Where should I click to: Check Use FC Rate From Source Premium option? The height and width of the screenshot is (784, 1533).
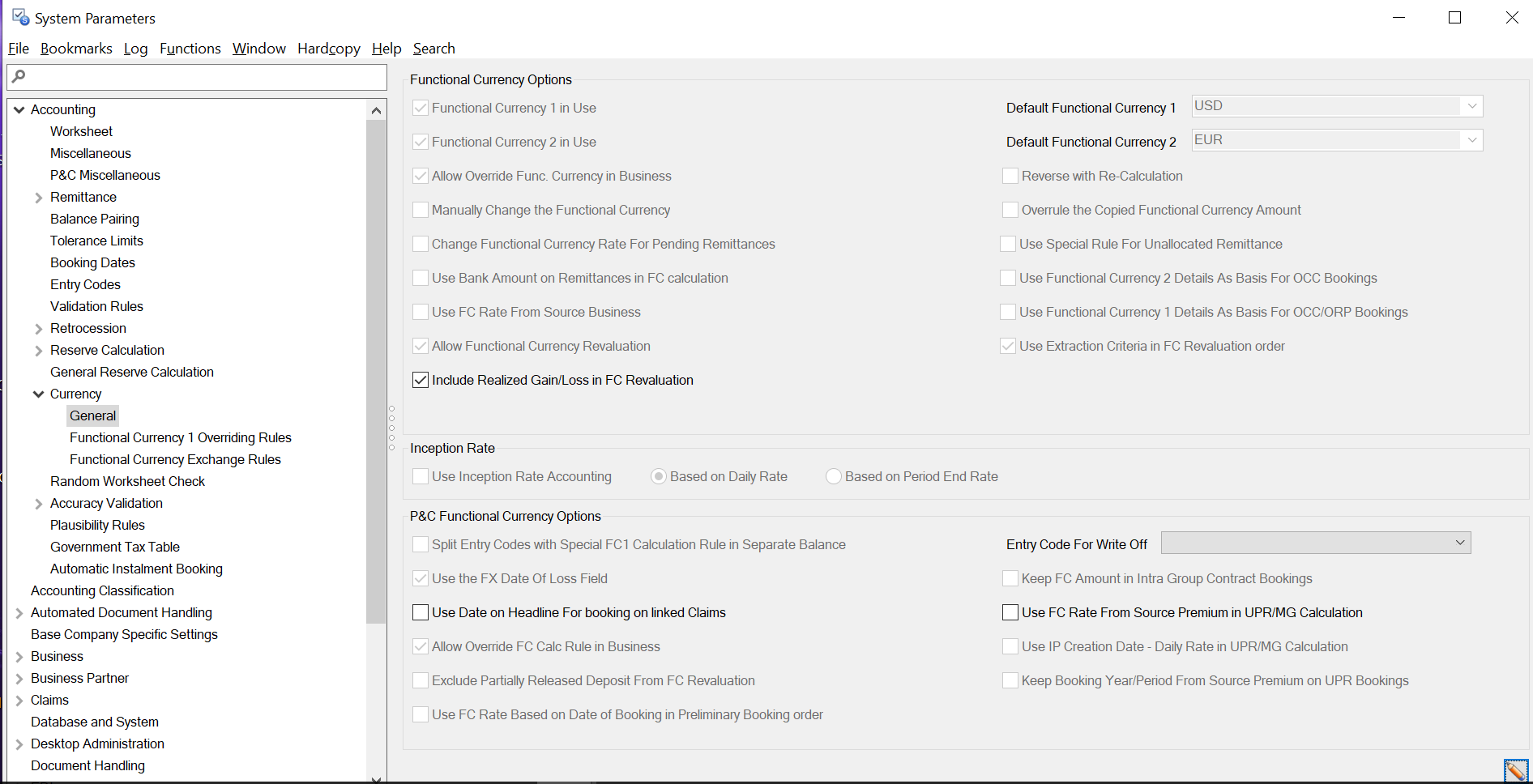click(1010, 612)
